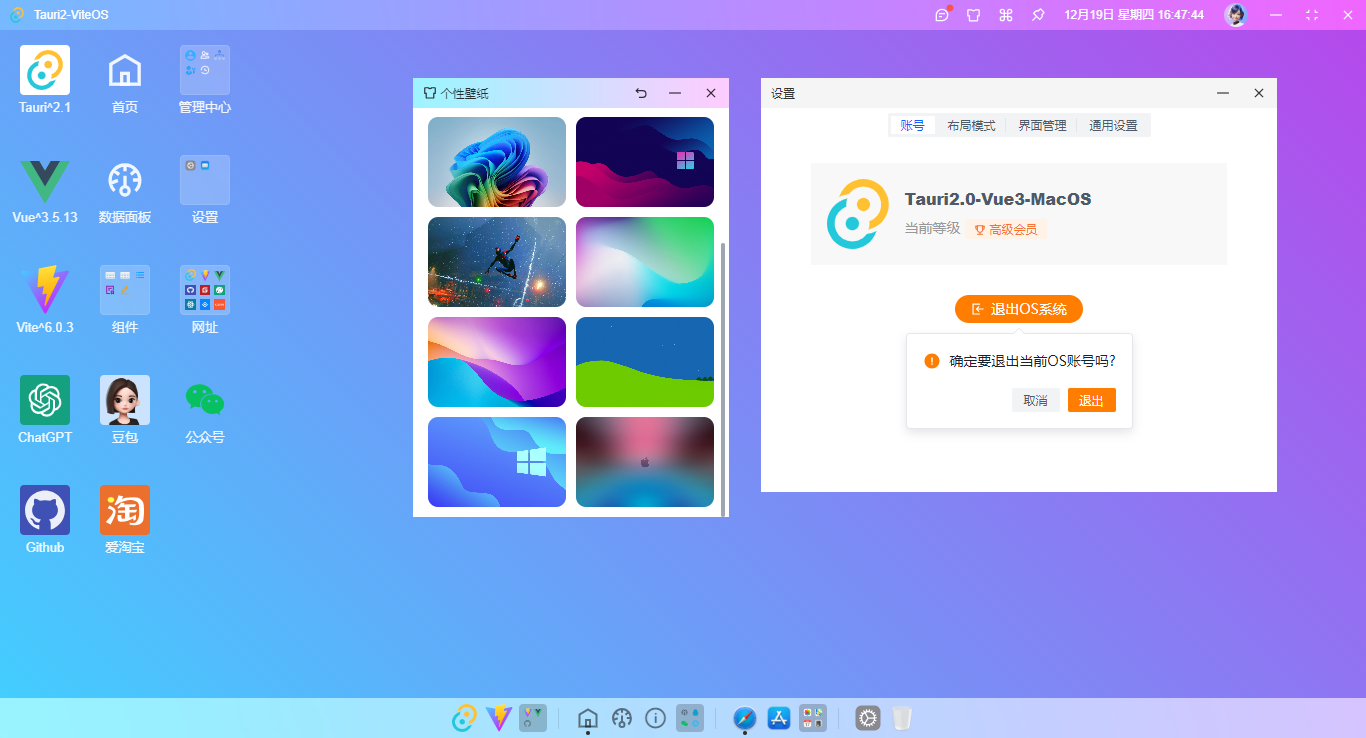Open the info circle icon in dock

pyautogui.click(x=655, y=718)
